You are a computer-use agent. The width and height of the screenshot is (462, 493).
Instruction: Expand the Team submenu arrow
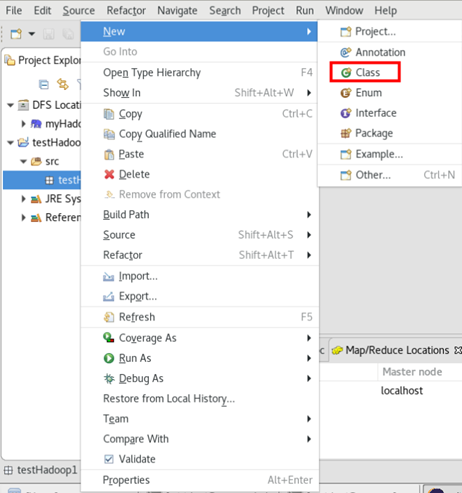pyautogui.click(x=309, y=419)
